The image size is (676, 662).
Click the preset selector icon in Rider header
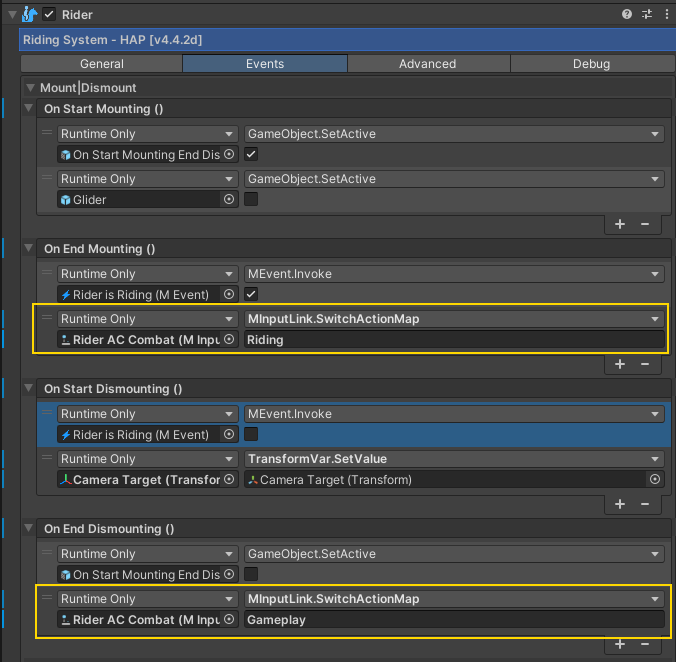[646, 14]
